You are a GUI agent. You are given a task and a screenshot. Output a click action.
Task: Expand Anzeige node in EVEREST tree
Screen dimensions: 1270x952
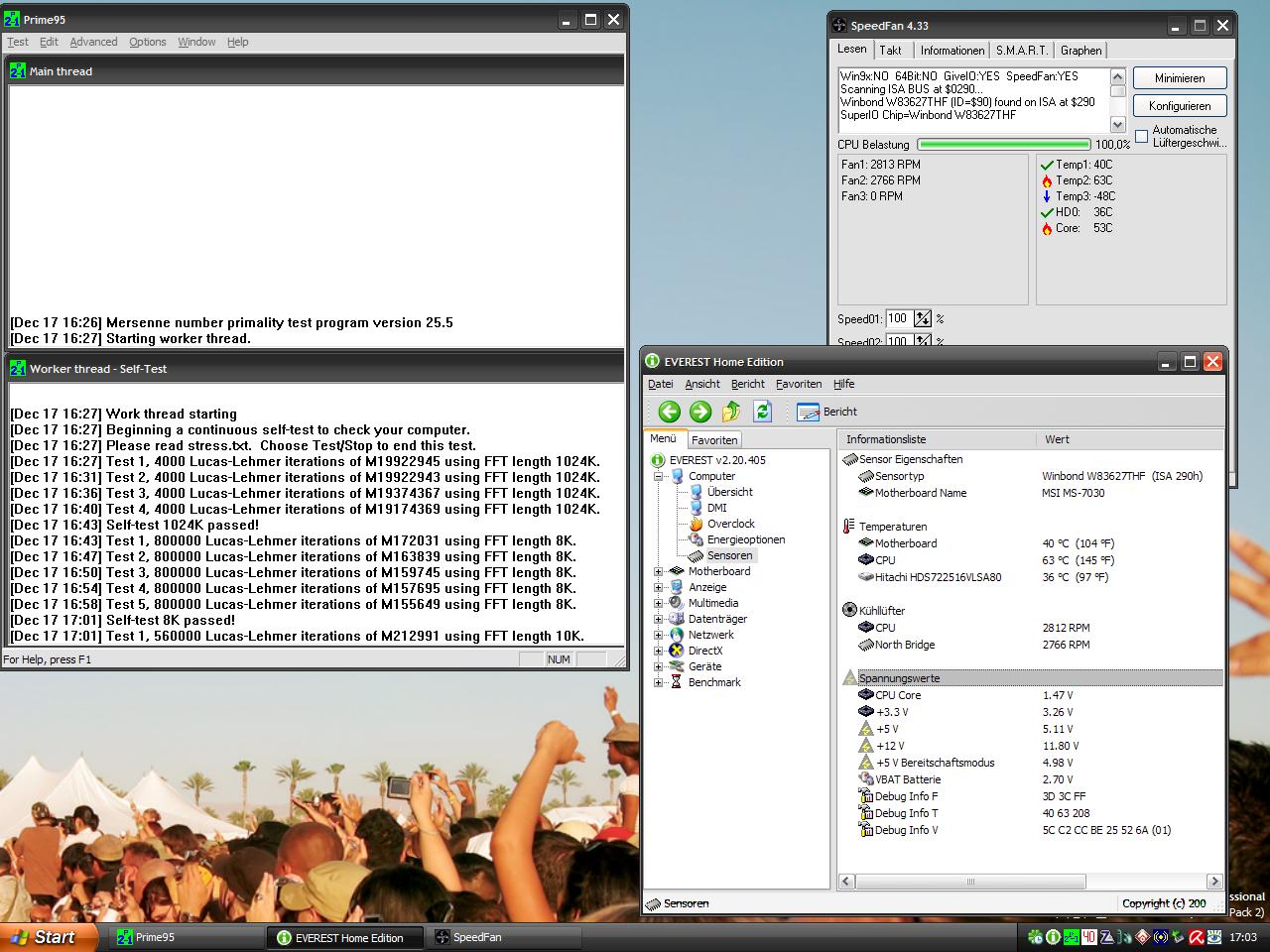coord(658,587)
